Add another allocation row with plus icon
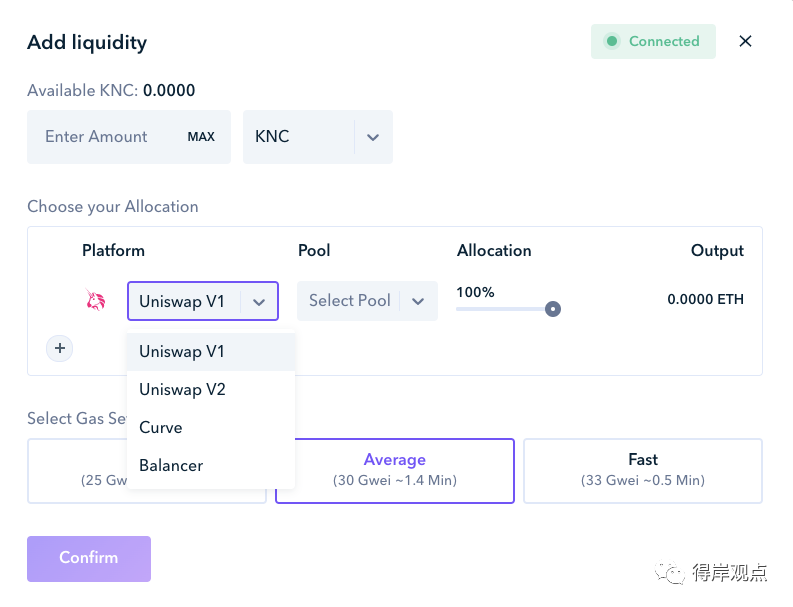 (60, 348)
